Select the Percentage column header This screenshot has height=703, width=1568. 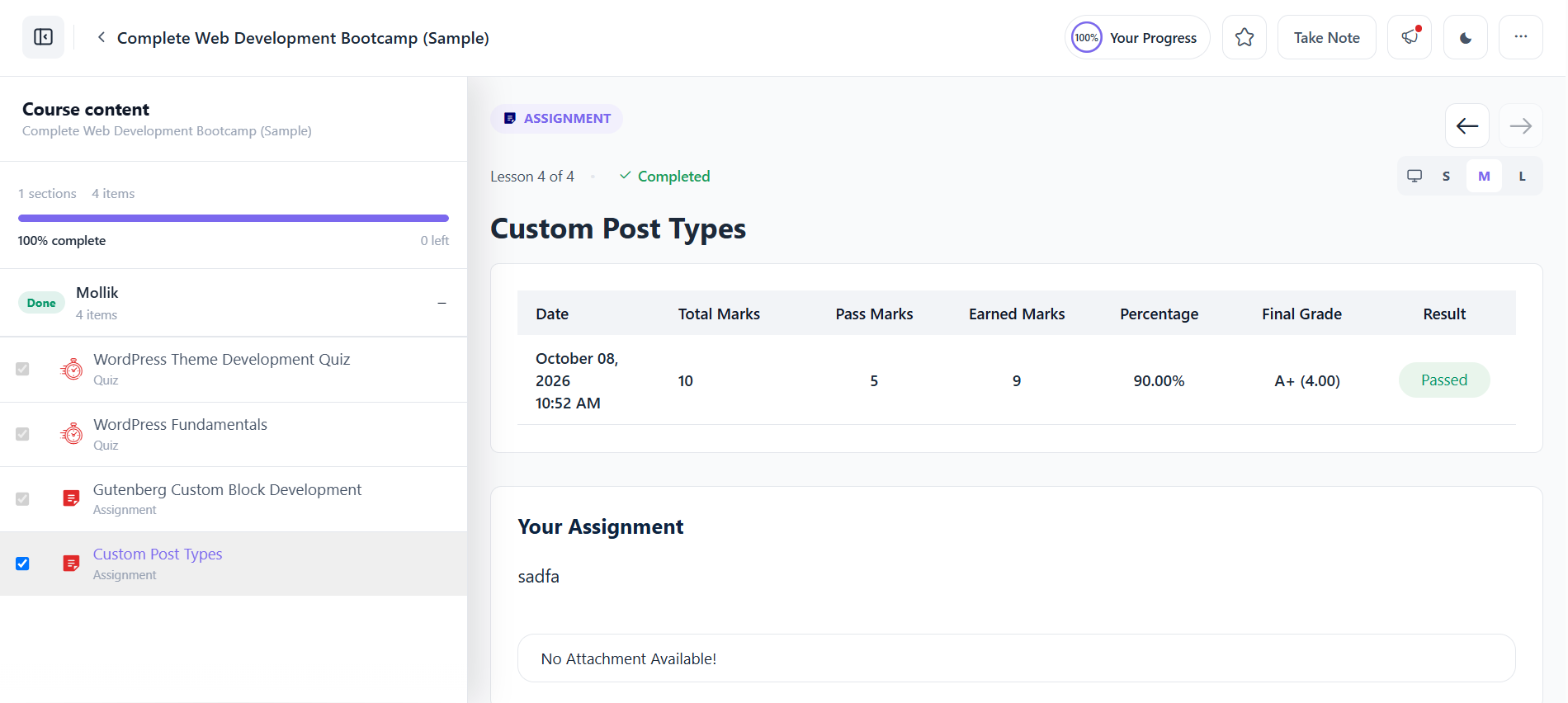(x=1159, y=314)
